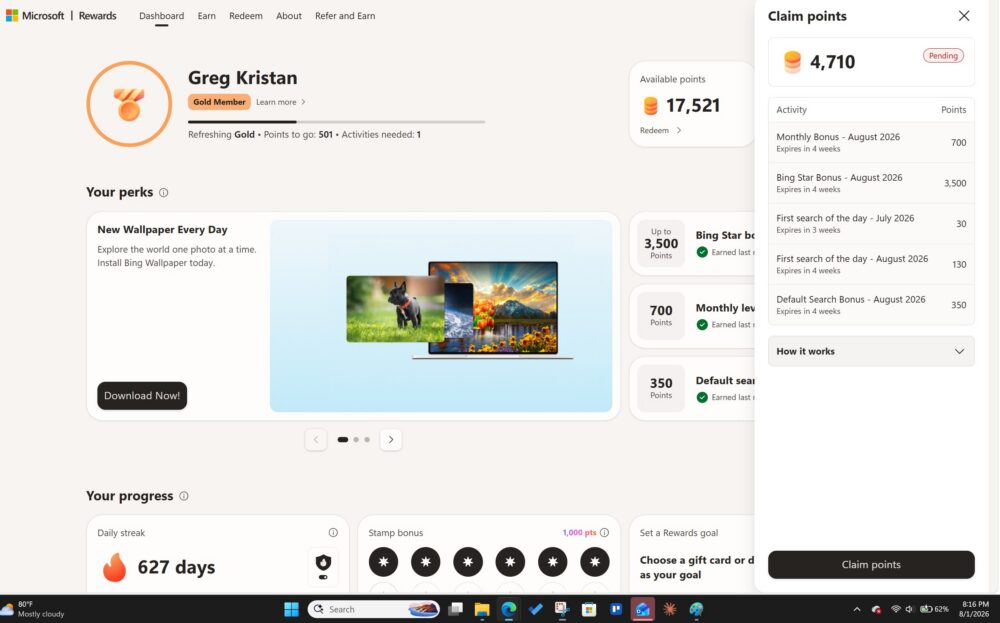Image resolution: width=1000 pixels, height=623 pixels.
Task: Click the pending points coin icon
Action: click(x=792, y=62)
